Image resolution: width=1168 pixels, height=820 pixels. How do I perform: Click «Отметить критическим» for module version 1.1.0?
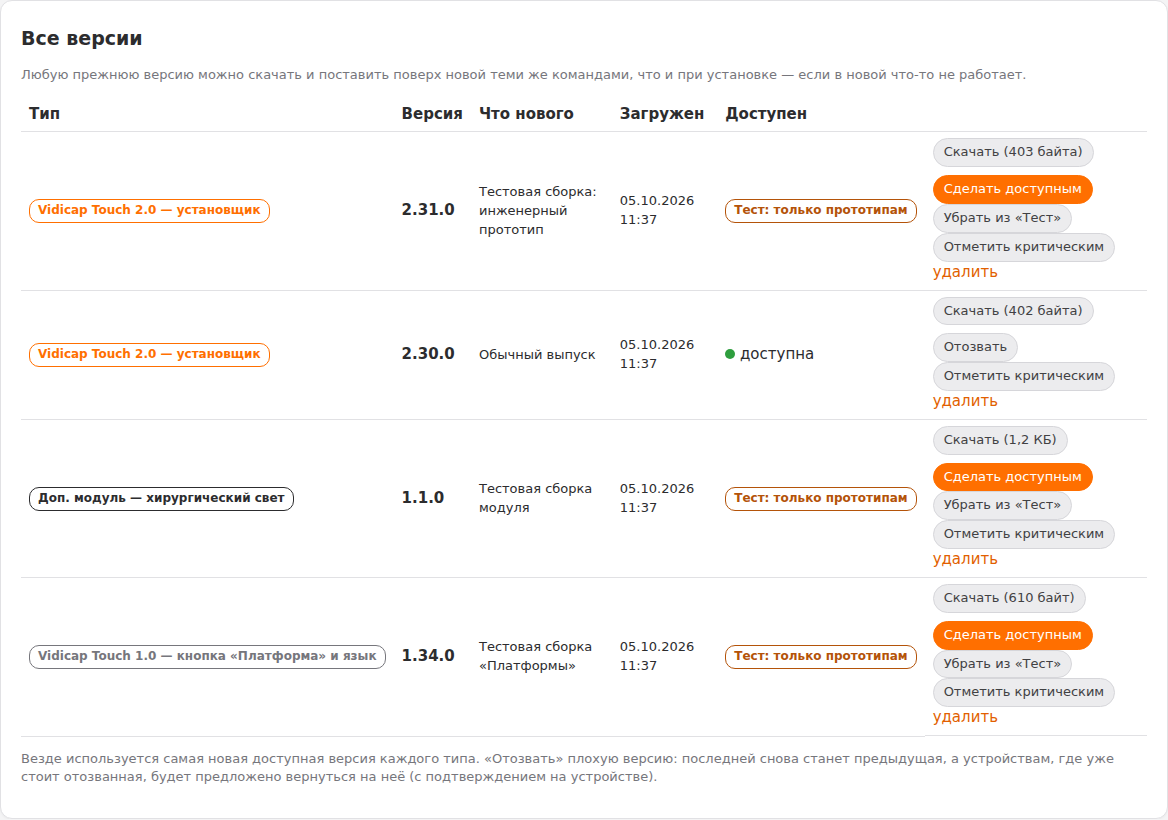pyautogui.click(x=1023, y=534)
